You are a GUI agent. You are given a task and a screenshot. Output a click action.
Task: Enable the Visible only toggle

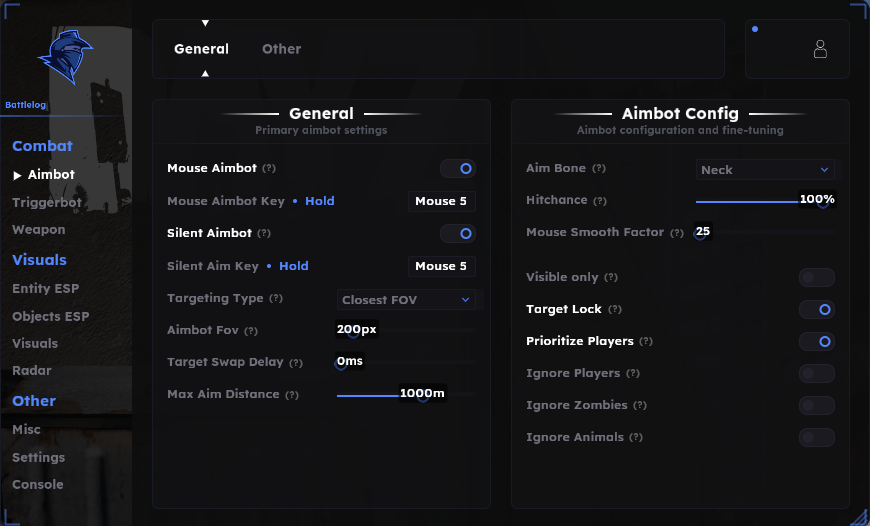817,277
